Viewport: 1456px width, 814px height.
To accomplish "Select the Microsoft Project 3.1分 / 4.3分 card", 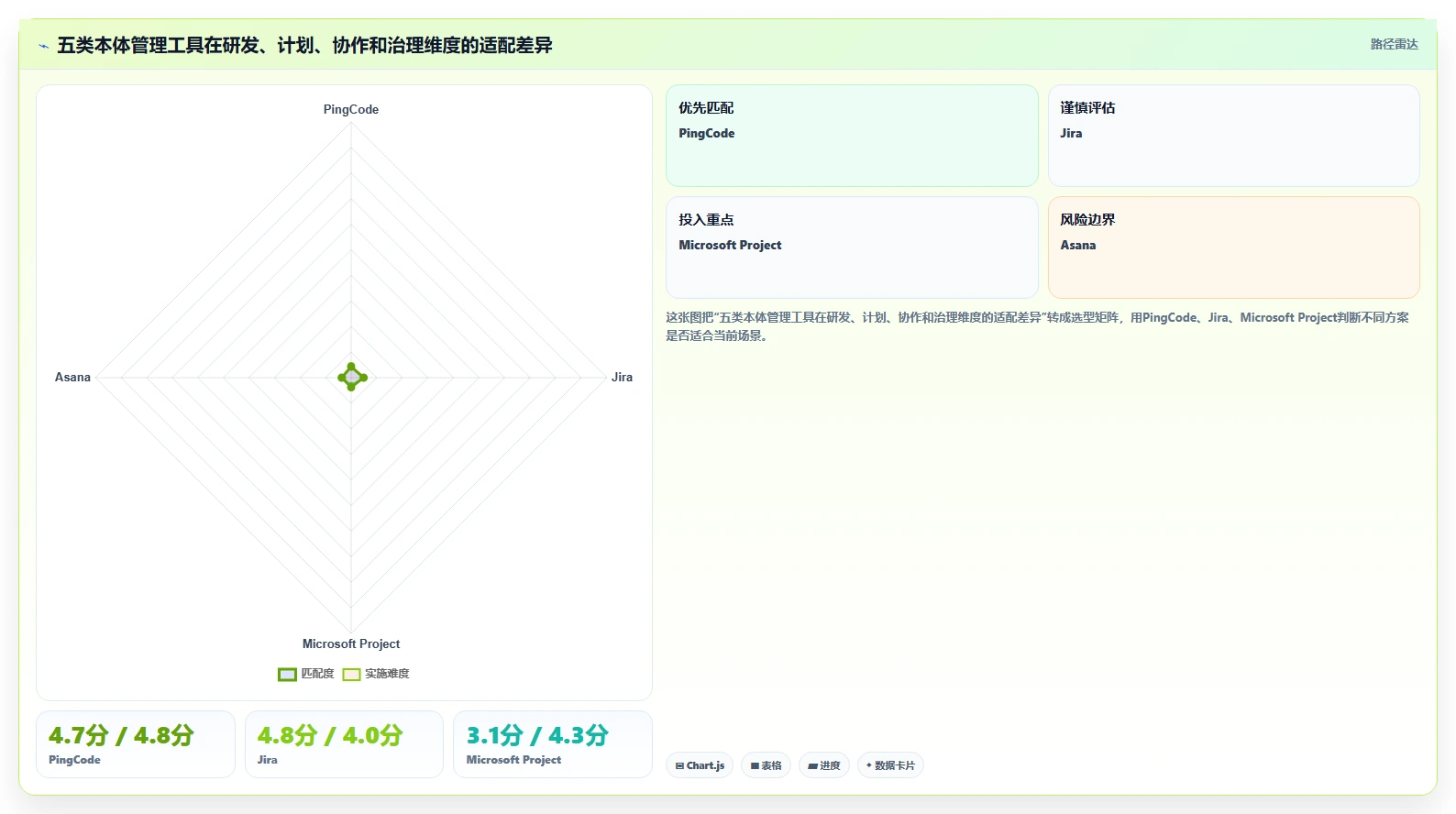I will point(553,744).
